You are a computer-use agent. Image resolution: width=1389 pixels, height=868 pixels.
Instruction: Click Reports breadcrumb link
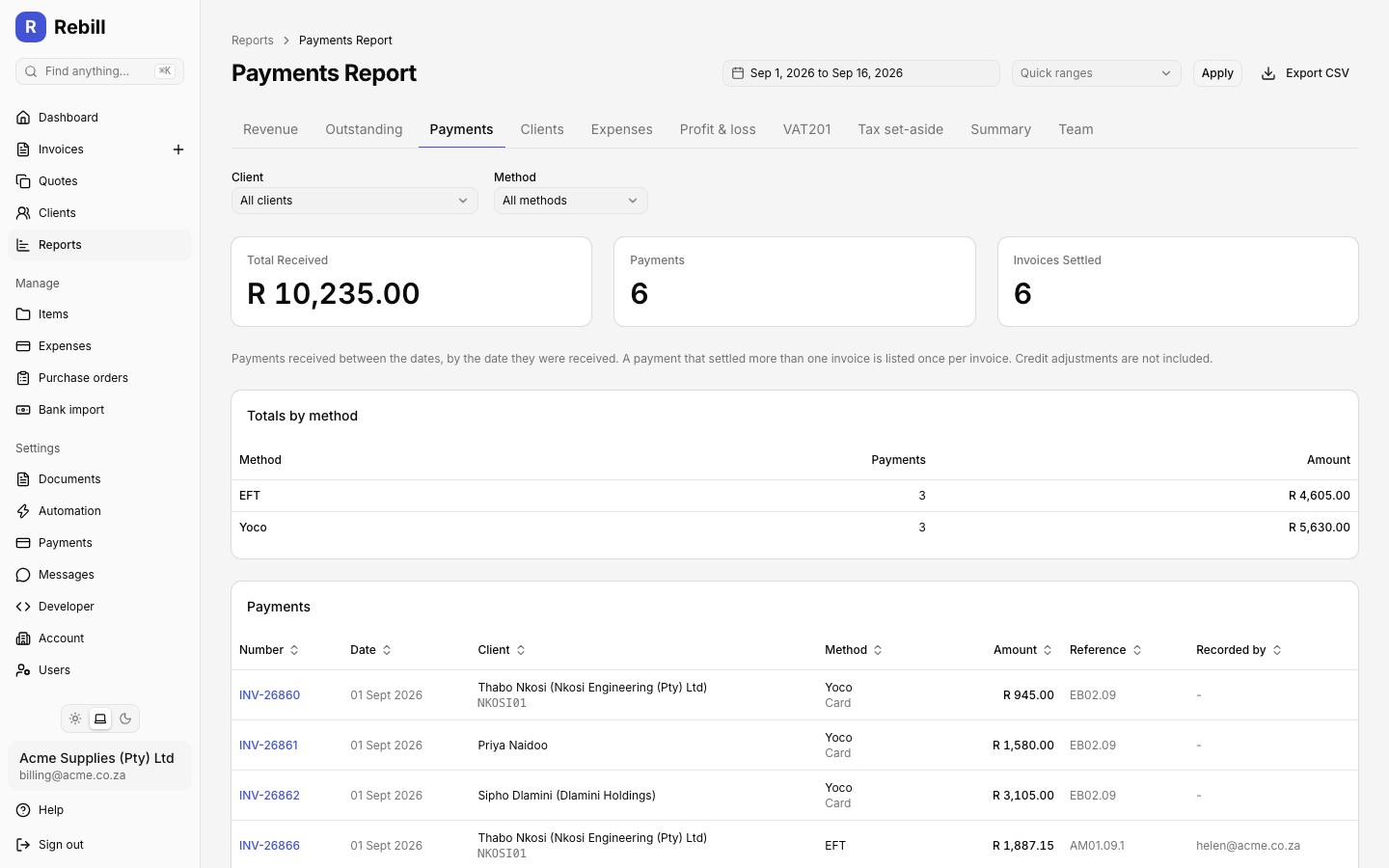coord(253,41)
